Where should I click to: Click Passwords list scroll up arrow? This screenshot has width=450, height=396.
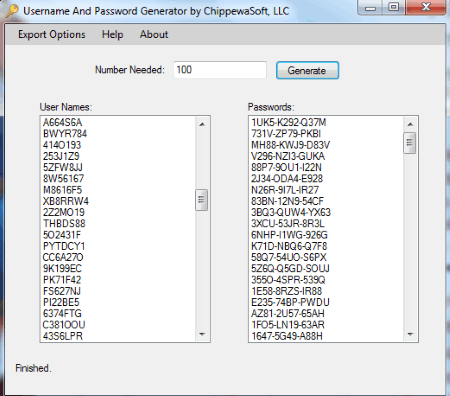(410, 124)
